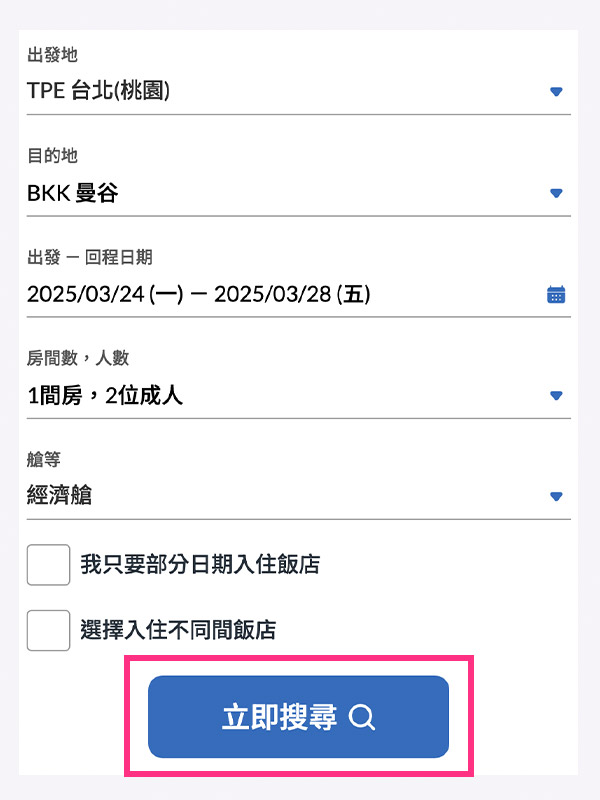Click the blue arrow beside BKK 曼谷
The image size is (600, 800).
(557, 193)
